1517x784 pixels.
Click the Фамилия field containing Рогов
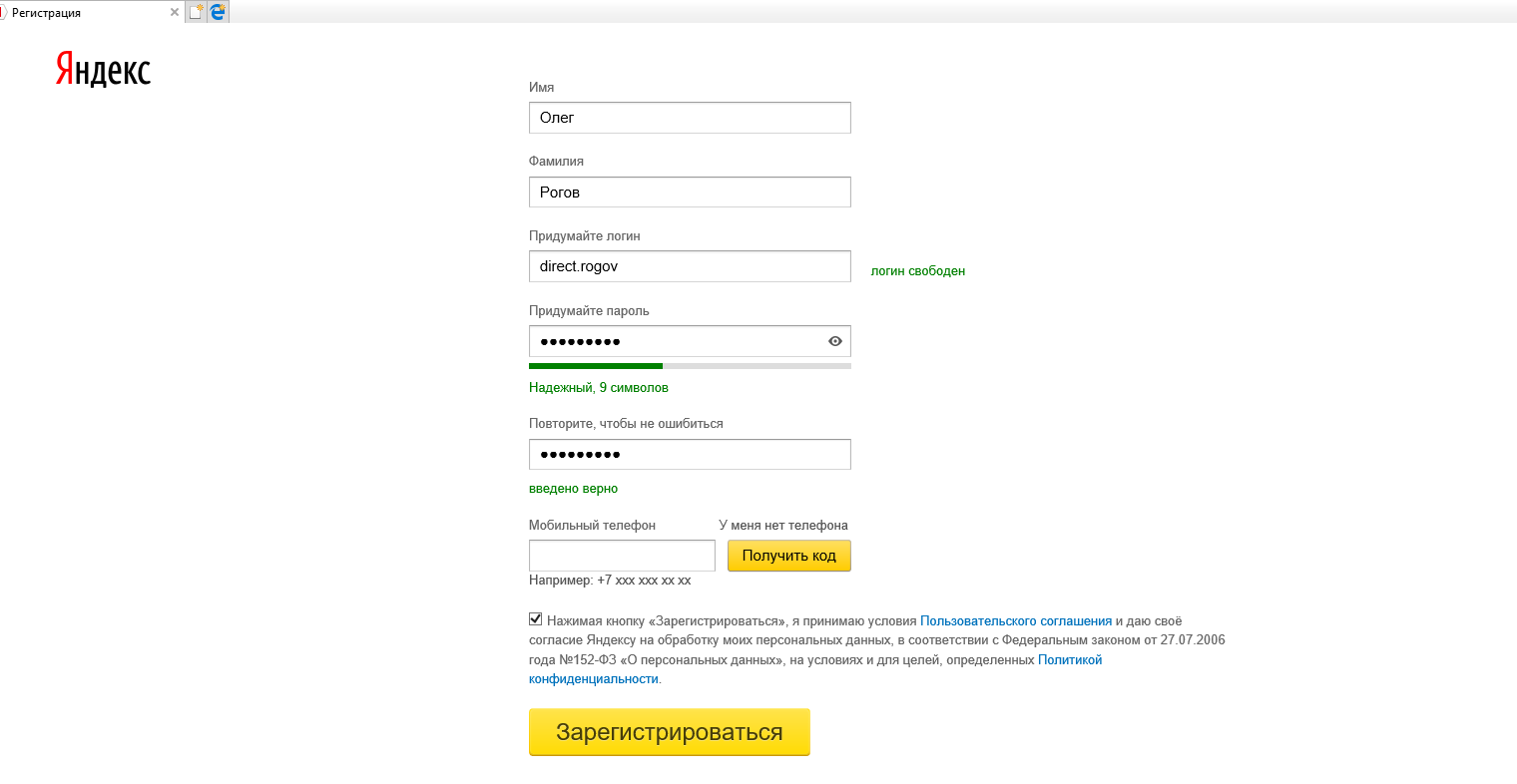[690, 192]
